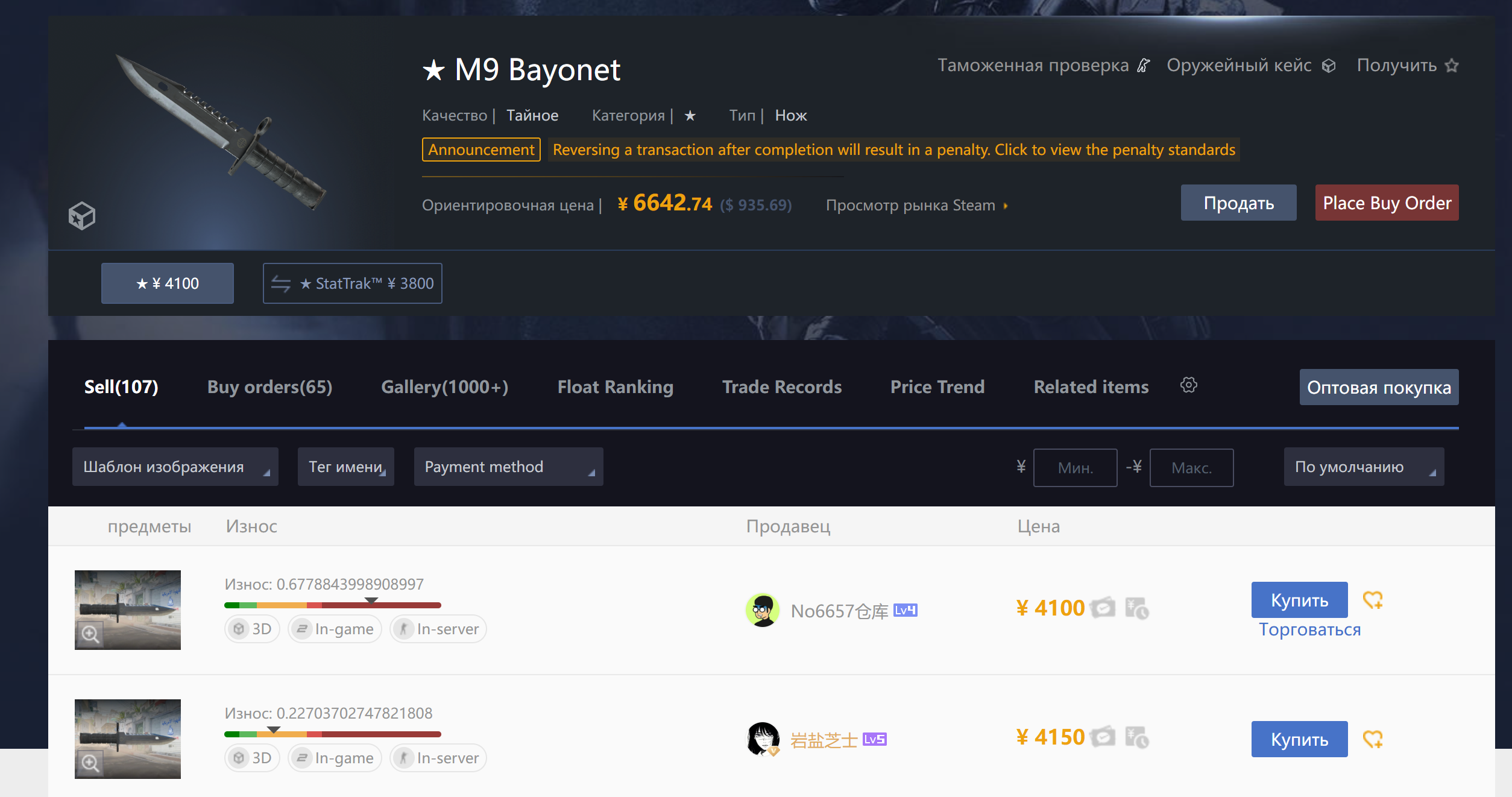The image size is (1512, 797).
Task: Add the ¥ 4100 listing to favorites
Action: (x=1373, y=600)
